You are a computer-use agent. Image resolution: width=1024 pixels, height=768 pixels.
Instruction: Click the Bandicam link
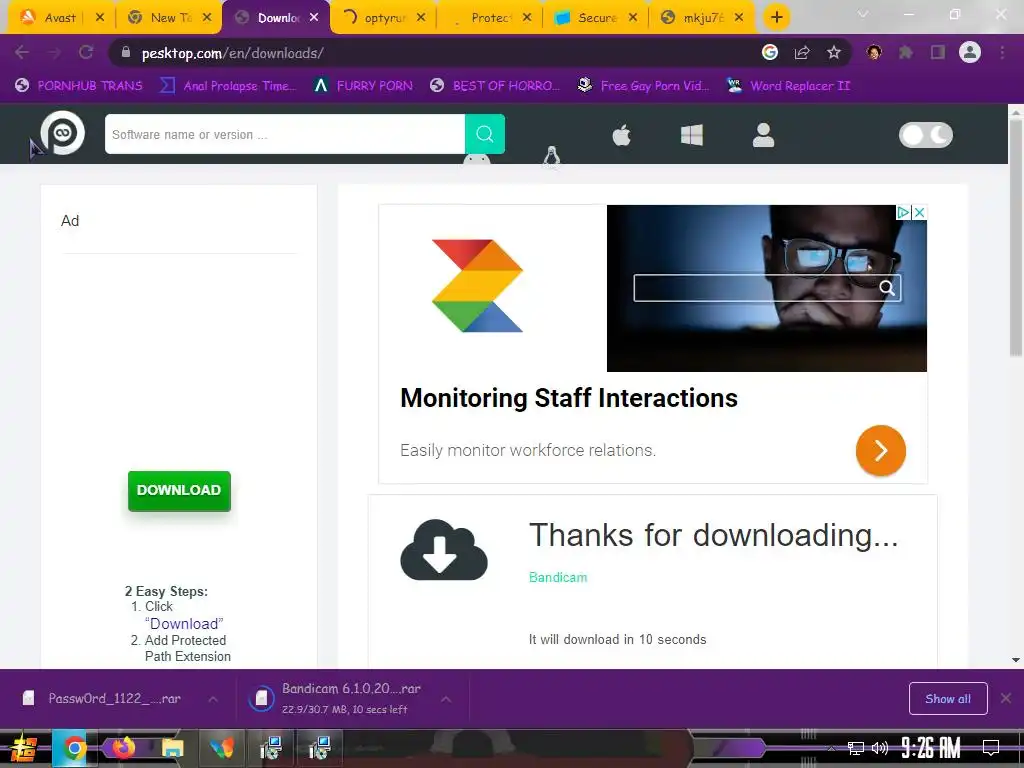tap(558, 577)
